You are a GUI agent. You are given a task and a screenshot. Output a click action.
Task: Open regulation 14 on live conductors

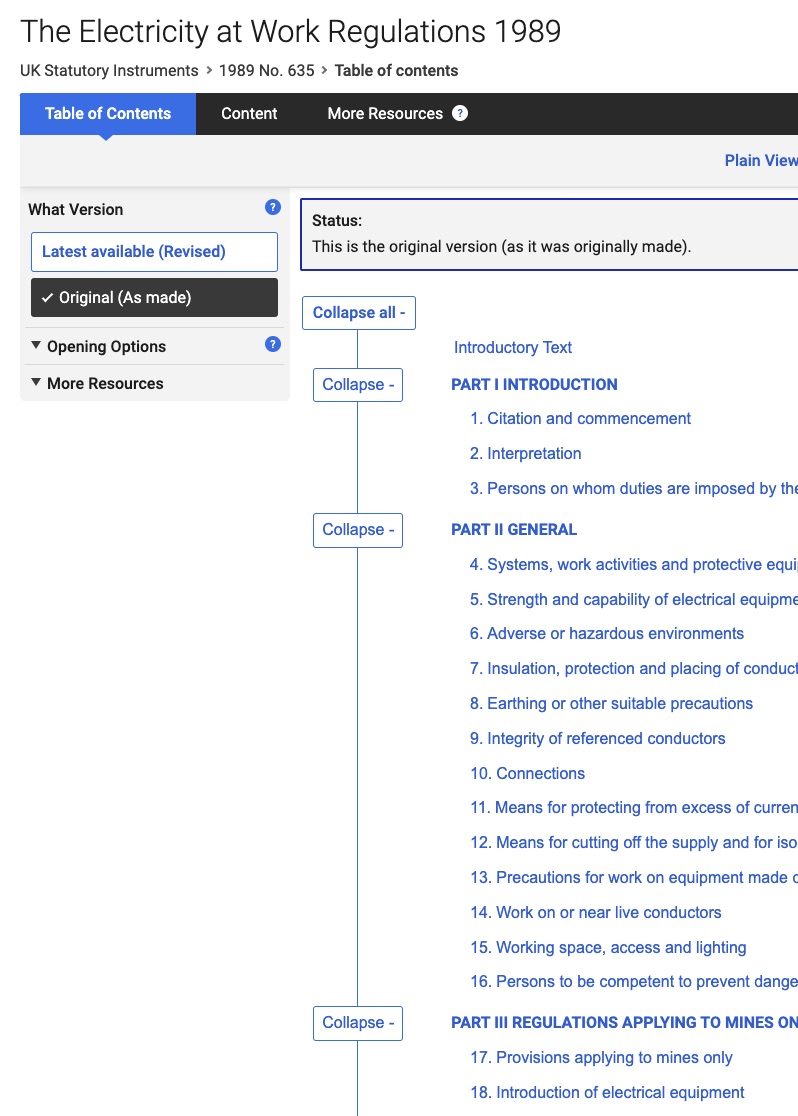(596, 913)
